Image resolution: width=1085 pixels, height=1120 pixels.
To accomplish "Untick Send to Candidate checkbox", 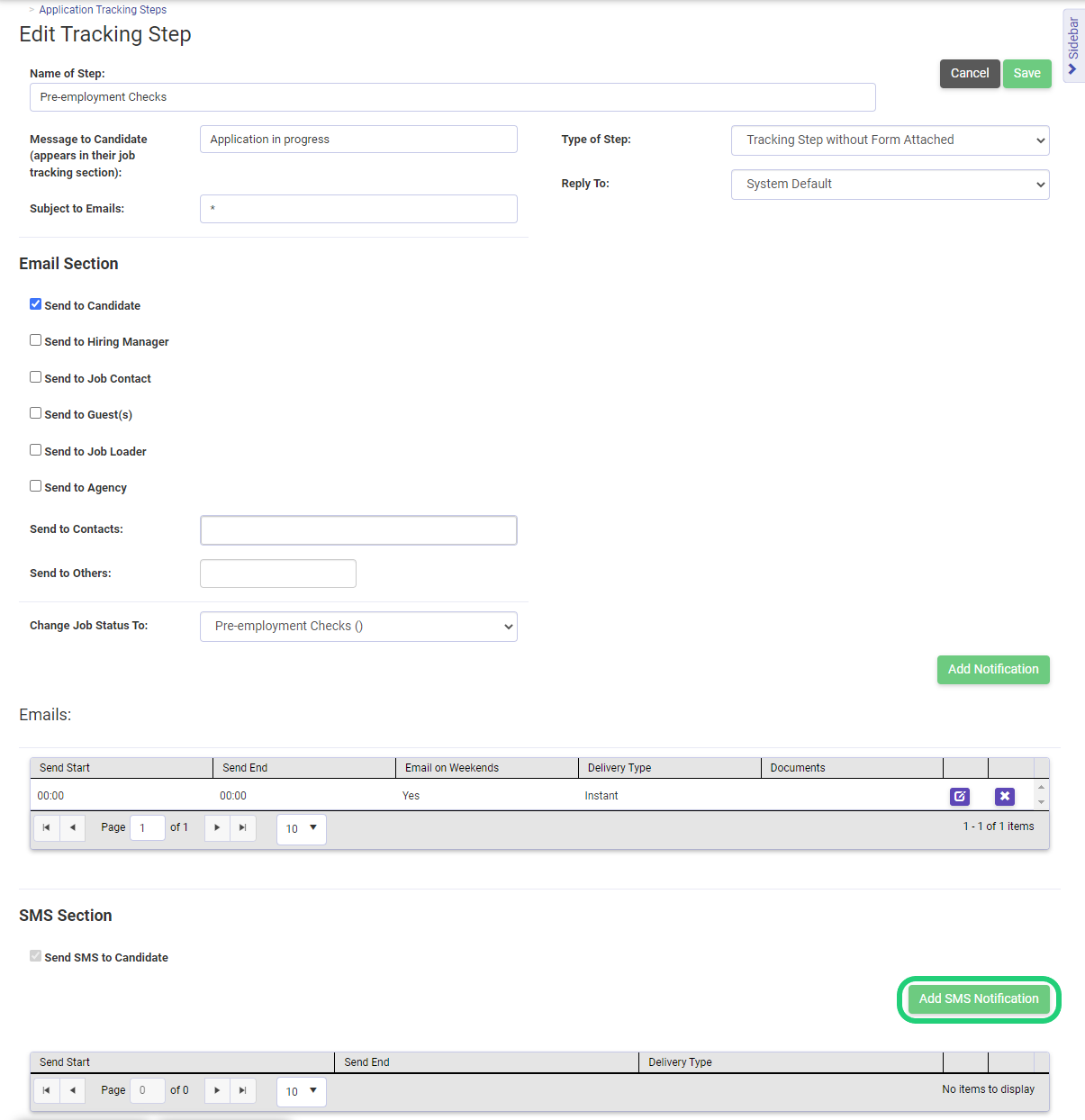I will coord(36,304).
